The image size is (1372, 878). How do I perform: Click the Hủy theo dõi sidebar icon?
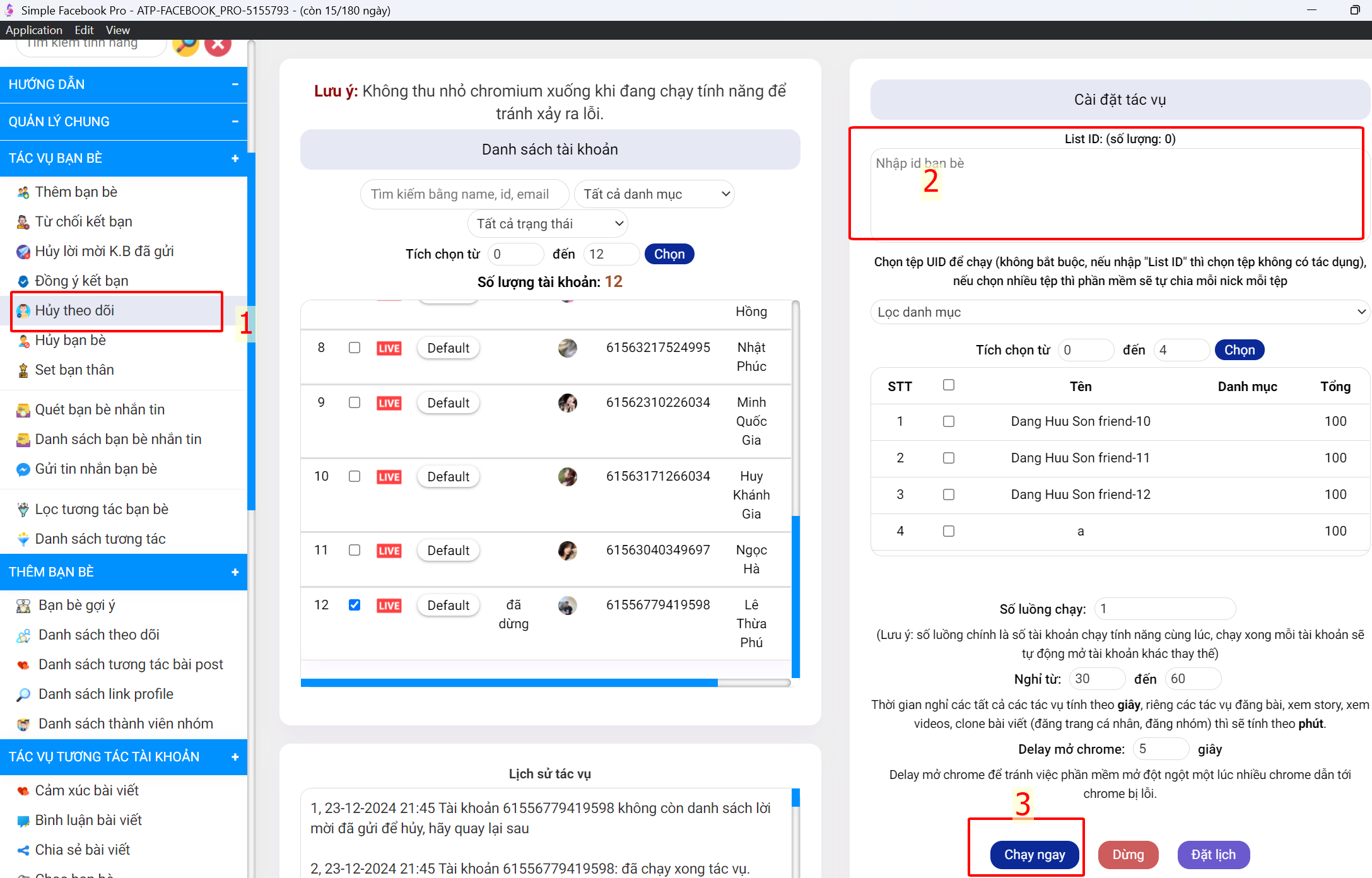tap(23, 311)
